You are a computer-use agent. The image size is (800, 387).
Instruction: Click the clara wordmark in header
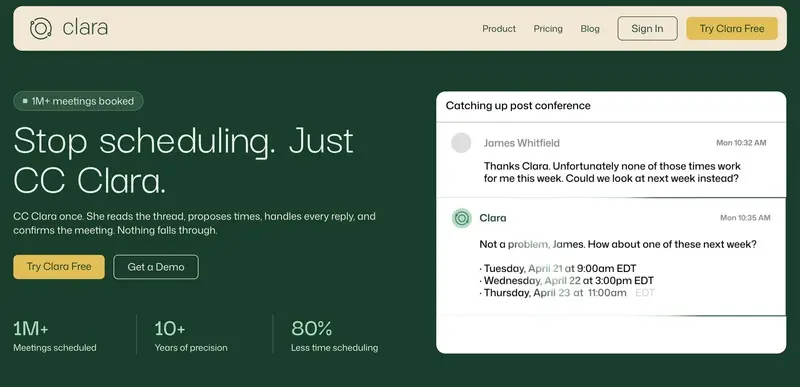pos(85,28)
